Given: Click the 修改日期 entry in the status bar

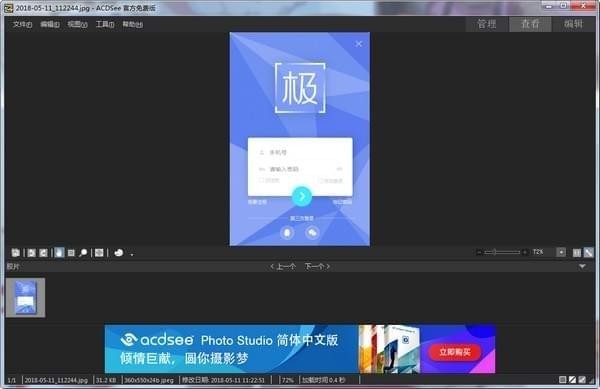Looking at the screenshot, I should pyautogui.click(x=223, y=380).
